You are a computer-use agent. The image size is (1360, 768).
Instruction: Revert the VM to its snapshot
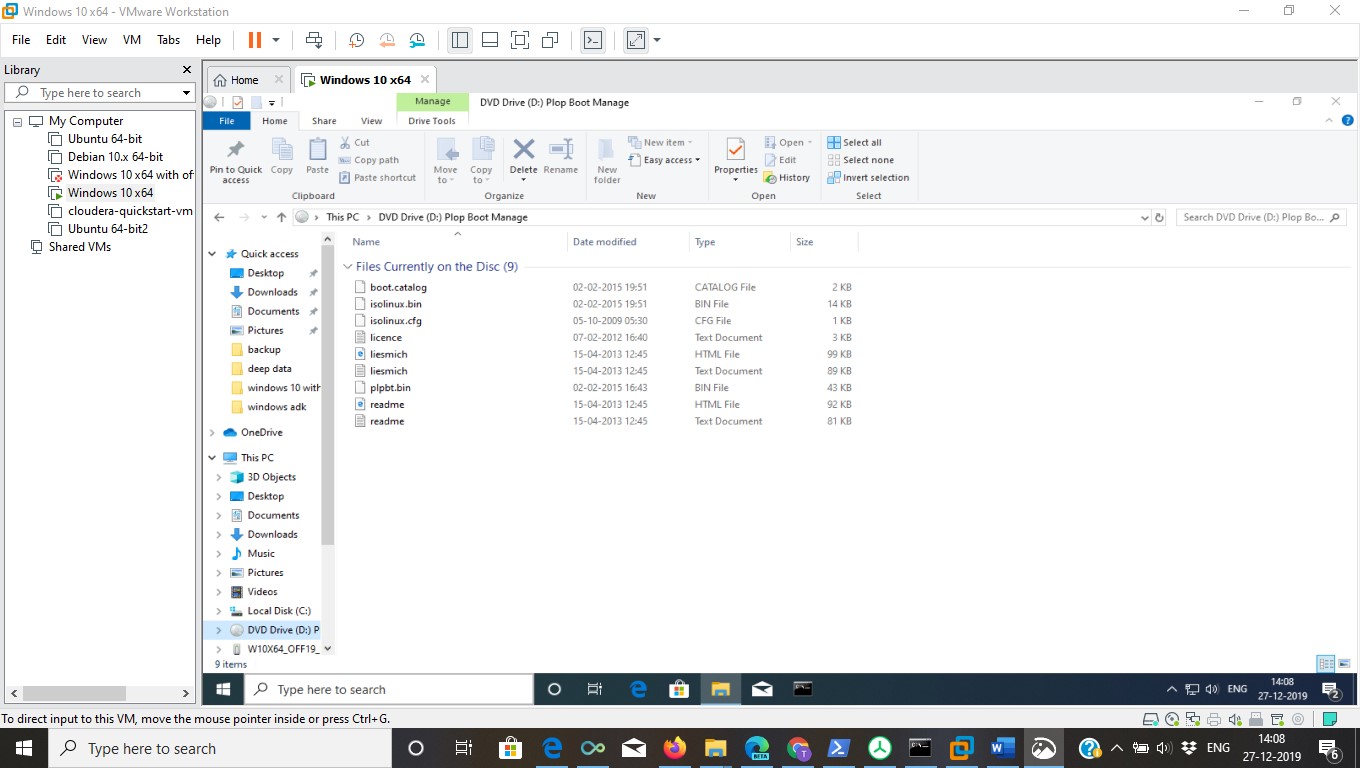[387, 40]
